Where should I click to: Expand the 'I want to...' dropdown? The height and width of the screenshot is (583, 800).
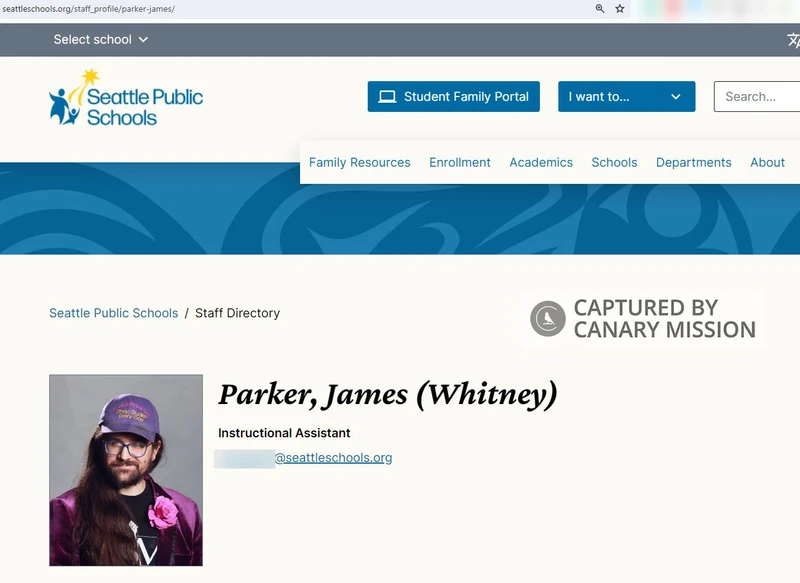point(627,96)
